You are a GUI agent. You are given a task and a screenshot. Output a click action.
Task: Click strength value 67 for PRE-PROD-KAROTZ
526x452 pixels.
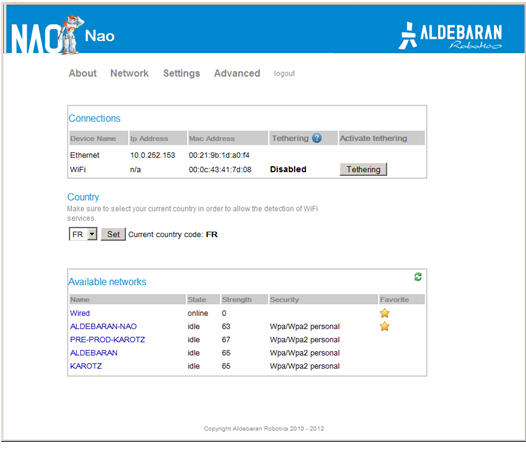pyautogui.click(x=226, y=340)
